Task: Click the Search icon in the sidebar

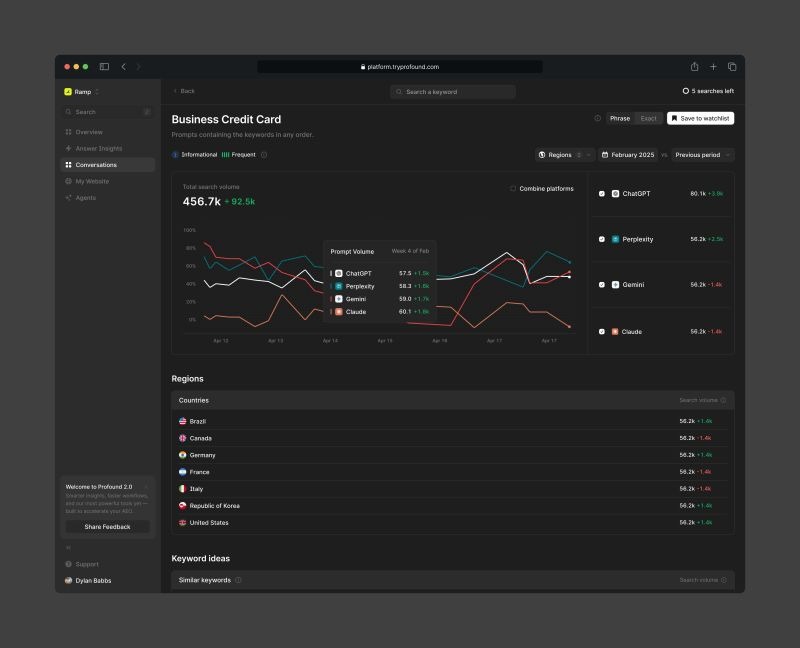Action: (x=68, y=112)
